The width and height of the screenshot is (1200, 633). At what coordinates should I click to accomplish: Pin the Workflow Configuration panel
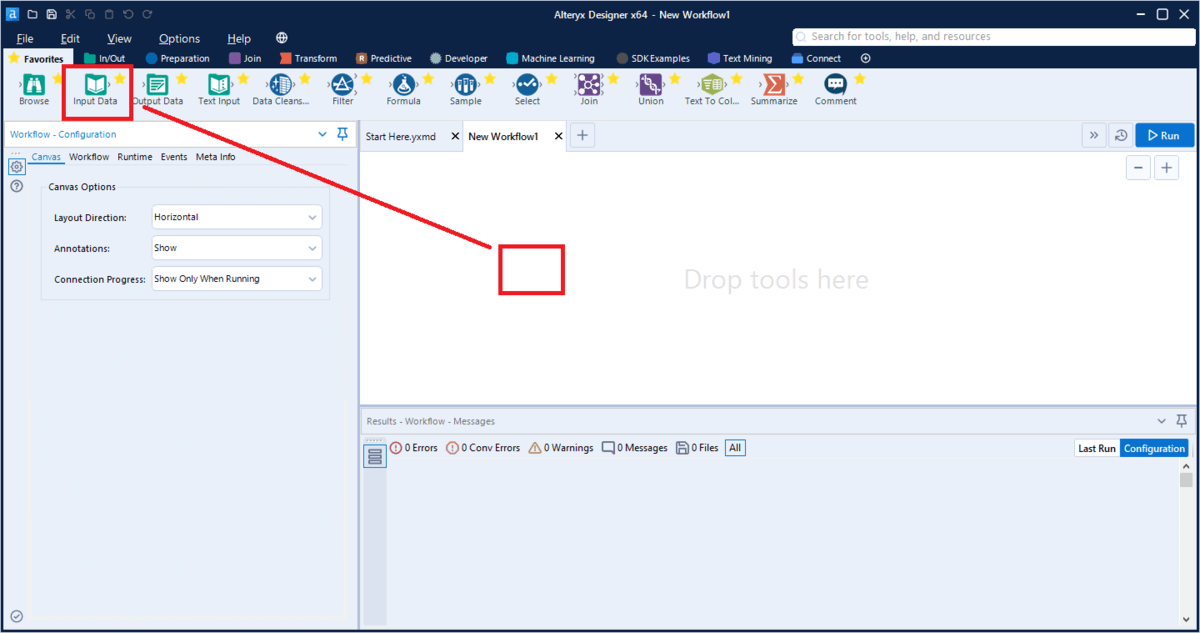[342, 134]
